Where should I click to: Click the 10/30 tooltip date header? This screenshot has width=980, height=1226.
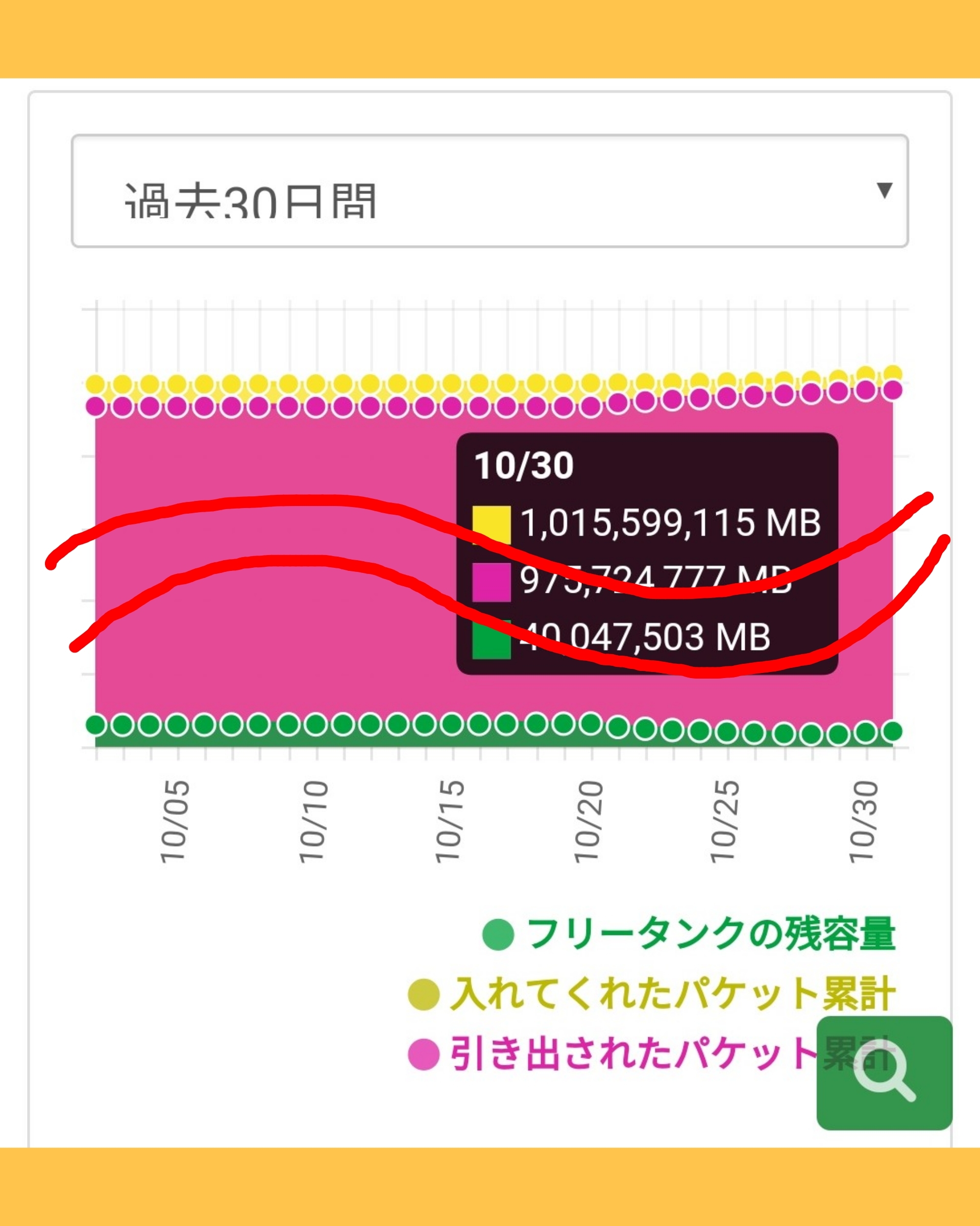coord(524,466)
